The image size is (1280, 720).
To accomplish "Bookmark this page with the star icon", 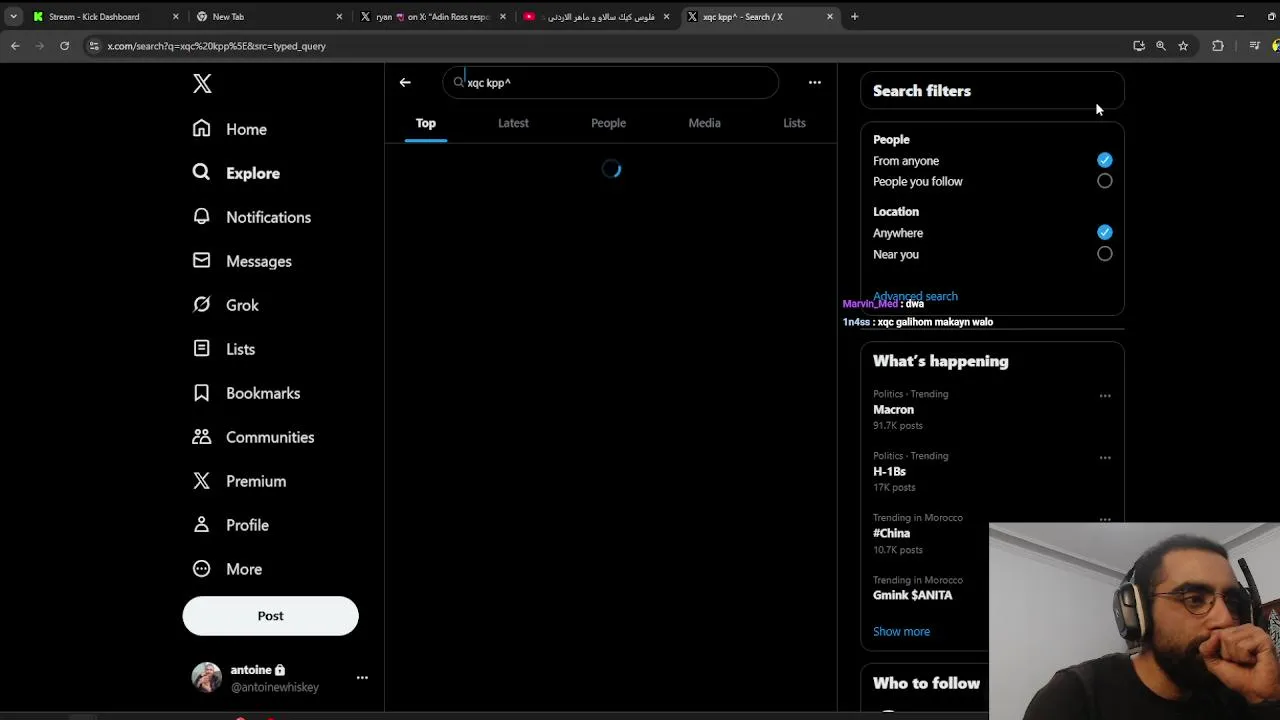I will (x=1183, y=46).
